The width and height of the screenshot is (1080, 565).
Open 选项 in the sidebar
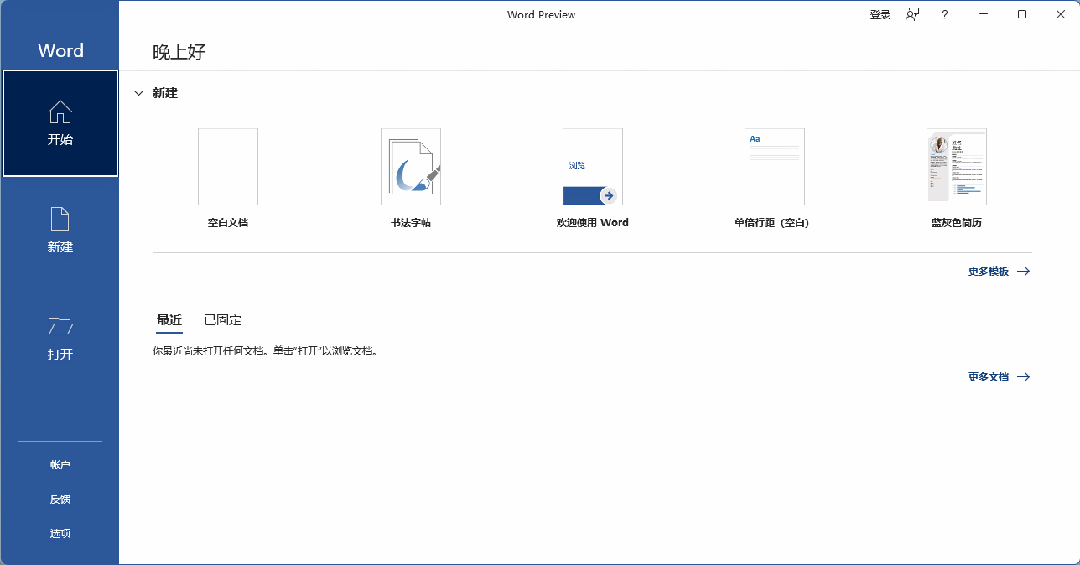pos(60,533)
